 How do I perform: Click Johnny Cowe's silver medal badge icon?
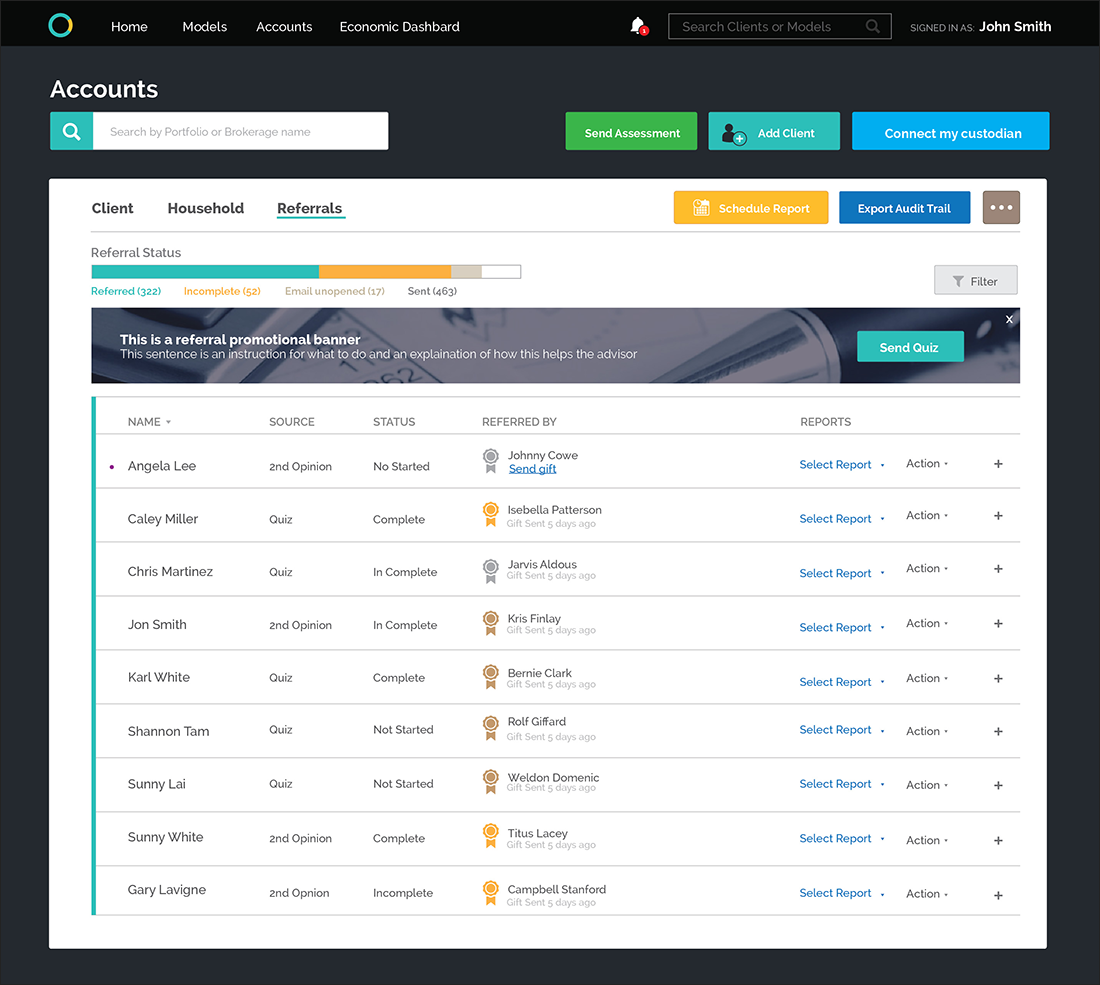[x=490, y=461]
